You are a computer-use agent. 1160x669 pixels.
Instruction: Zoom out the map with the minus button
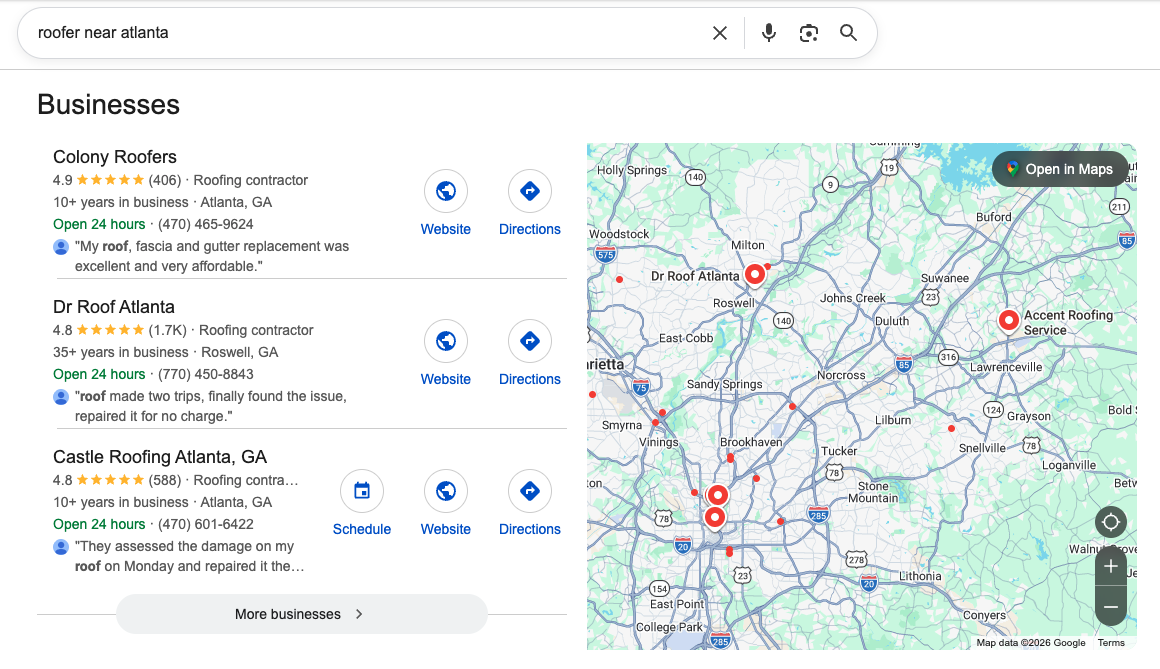[1110, 607]
